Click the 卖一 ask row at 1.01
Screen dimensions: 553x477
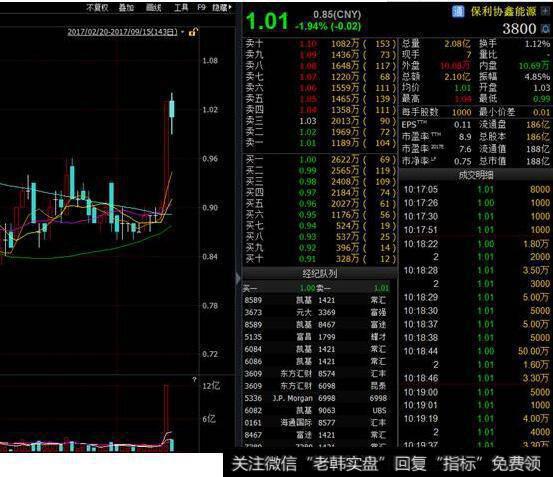[320, 143]
